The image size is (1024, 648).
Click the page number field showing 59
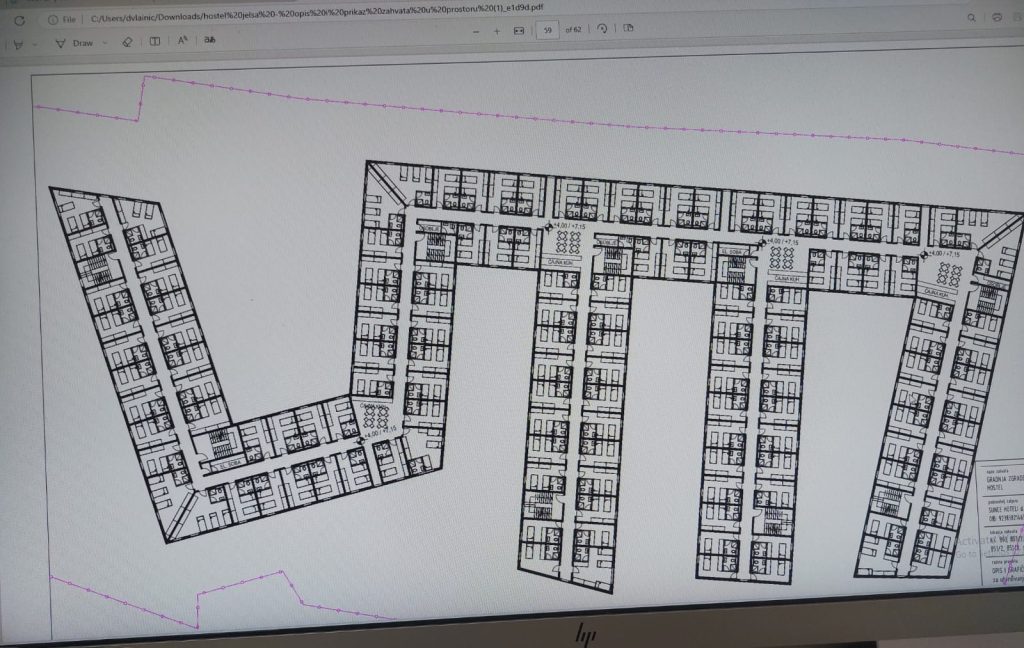click(547, 31)
